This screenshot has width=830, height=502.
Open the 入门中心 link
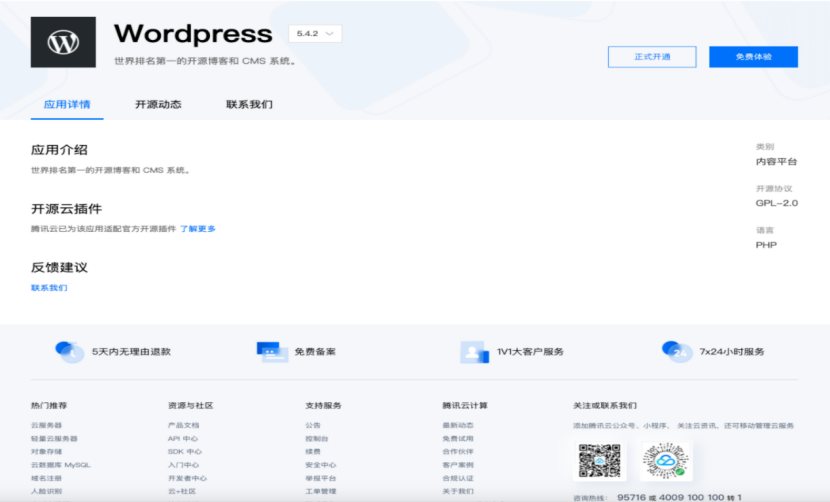coord(184,465)
